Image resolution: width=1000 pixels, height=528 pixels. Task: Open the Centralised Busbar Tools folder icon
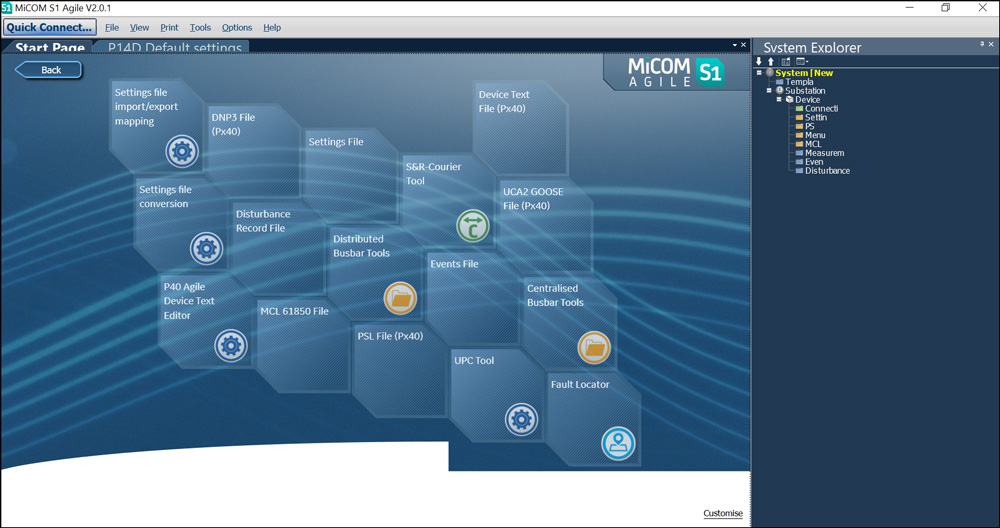(x=594, y=348)
